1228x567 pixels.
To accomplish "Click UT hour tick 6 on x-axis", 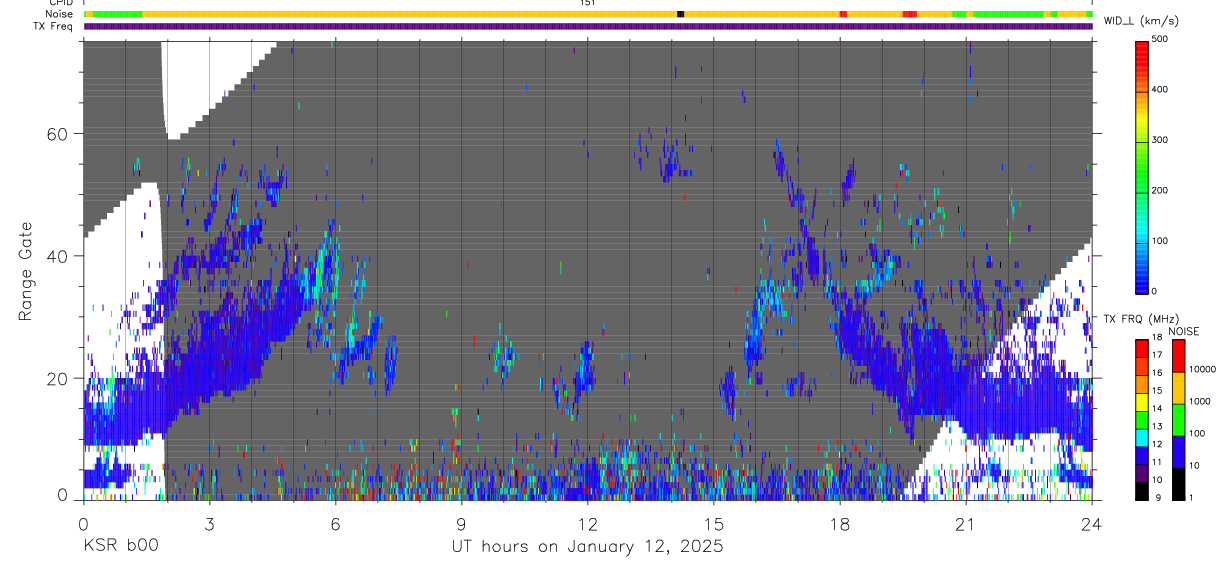I will pyautogui.click(x=335, y=523).
